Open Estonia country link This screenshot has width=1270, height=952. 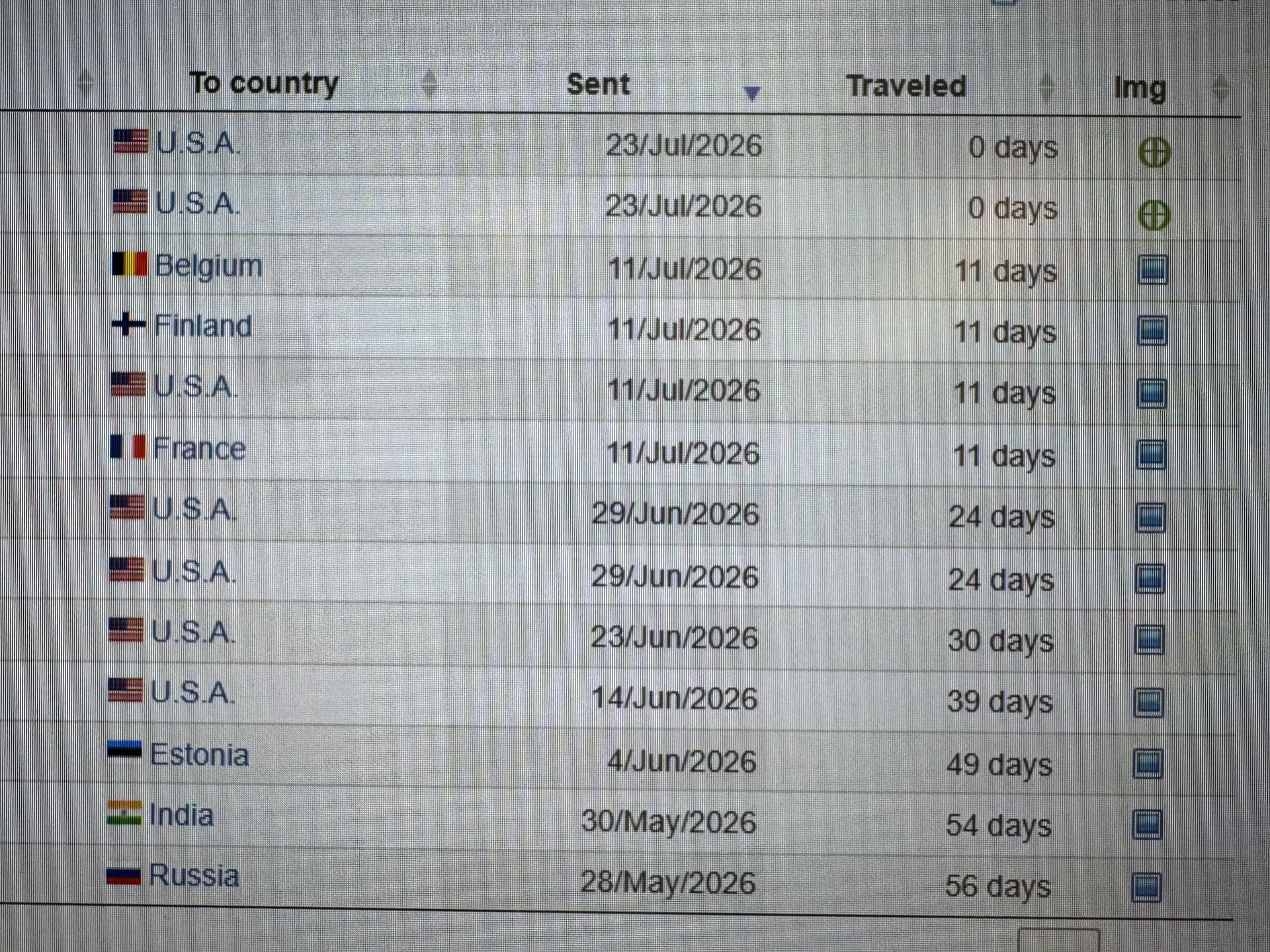pos(199,754)
